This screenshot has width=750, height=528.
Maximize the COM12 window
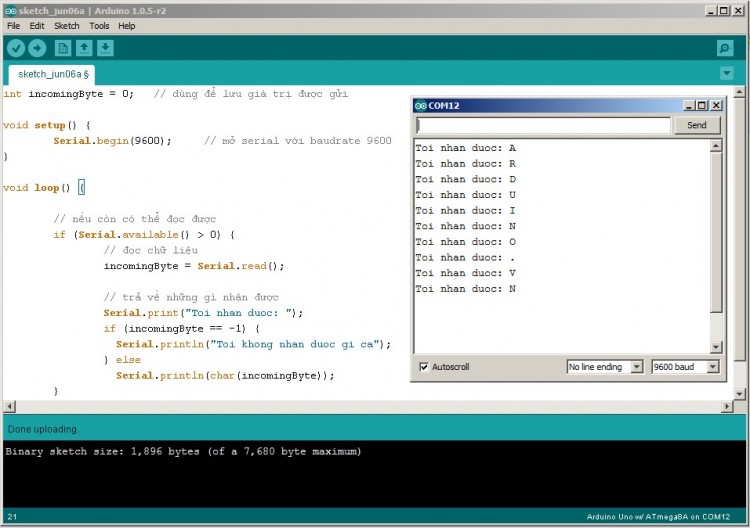[x=702, y=105]
